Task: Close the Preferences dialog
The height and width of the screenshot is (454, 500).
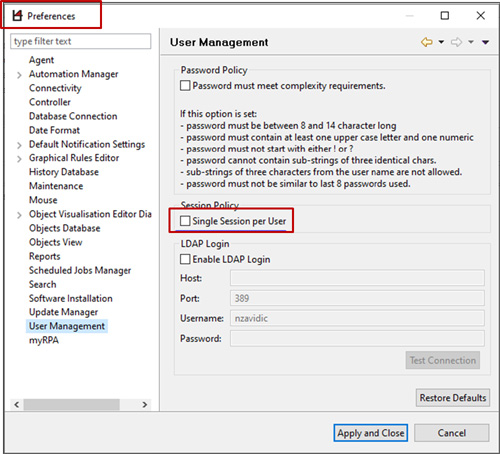Action: point(481,15)
